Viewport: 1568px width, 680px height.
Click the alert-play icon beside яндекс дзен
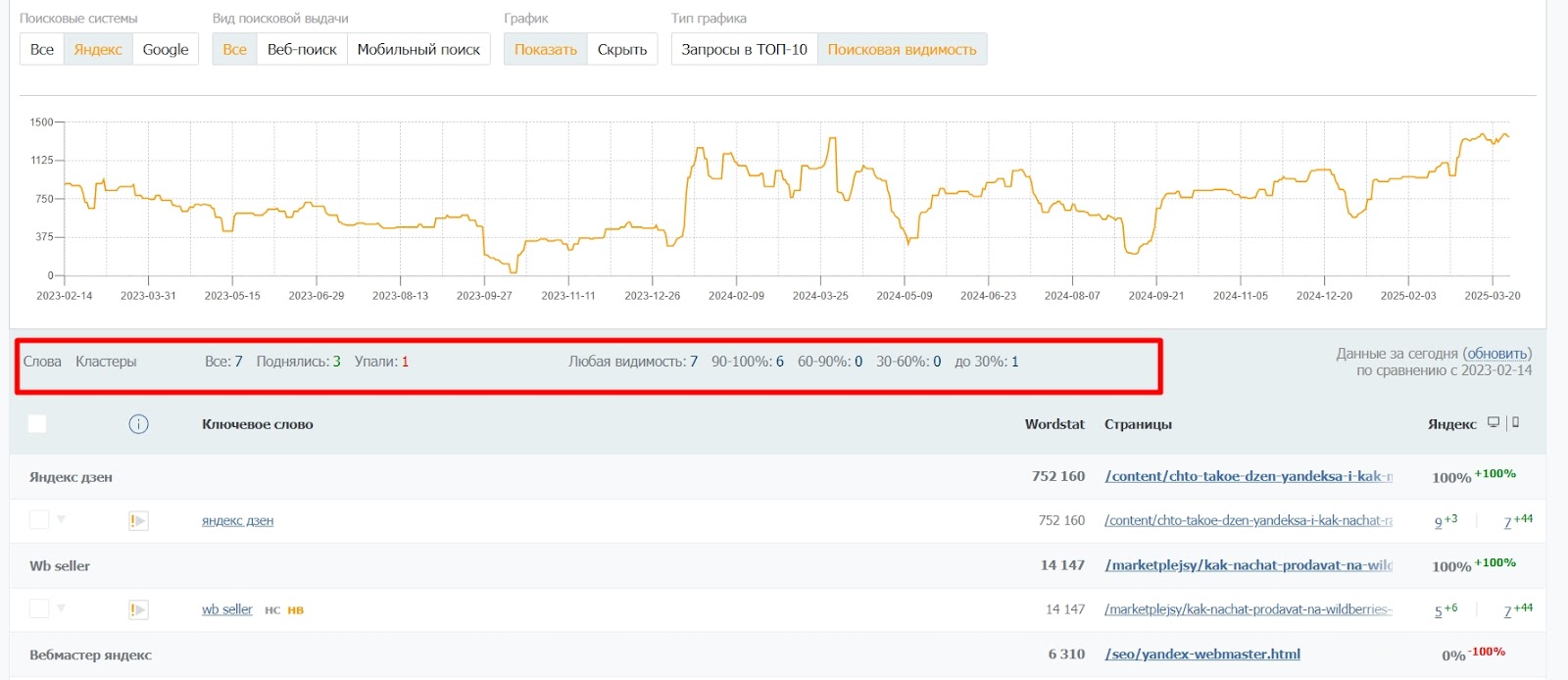click(138, 521)
